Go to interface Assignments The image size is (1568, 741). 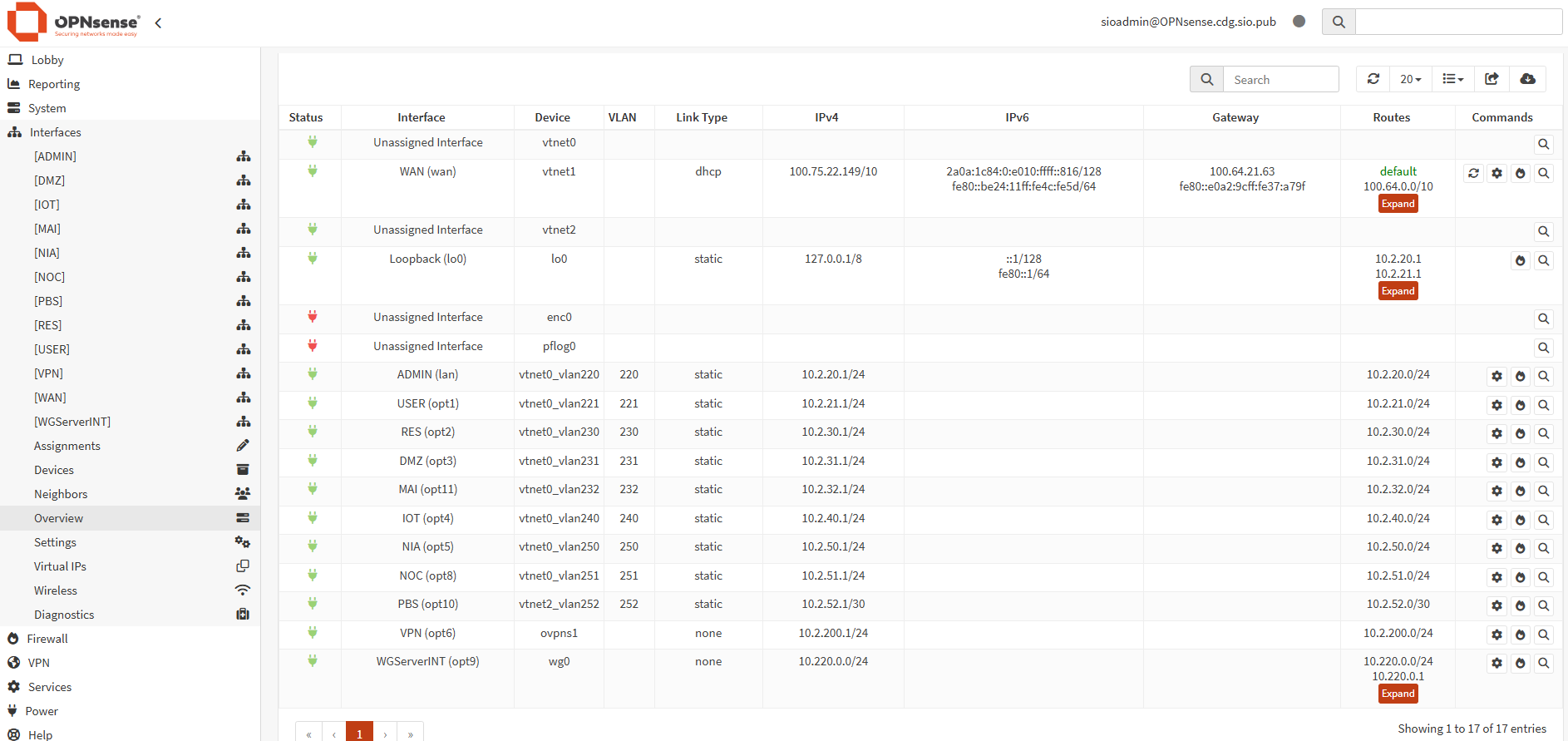coord(130,446)
